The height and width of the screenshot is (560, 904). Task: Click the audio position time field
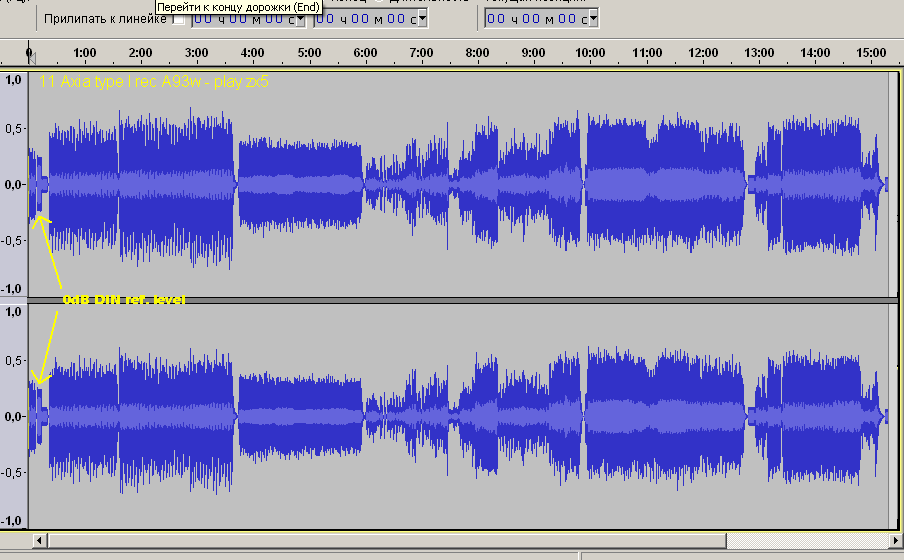pos(535,18)
